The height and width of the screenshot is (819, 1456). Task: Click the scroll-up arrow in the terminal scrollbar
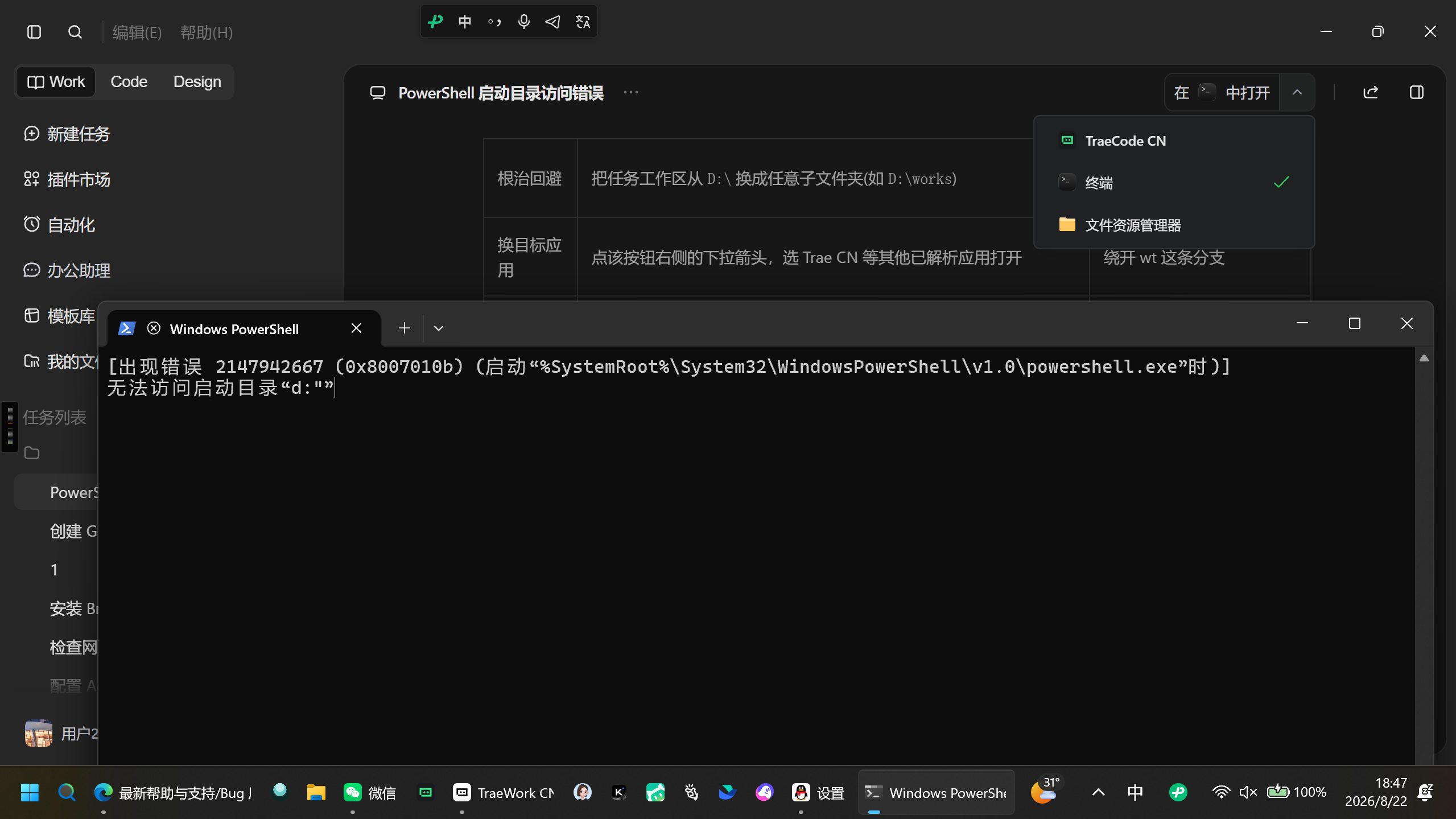point(1424,358)
